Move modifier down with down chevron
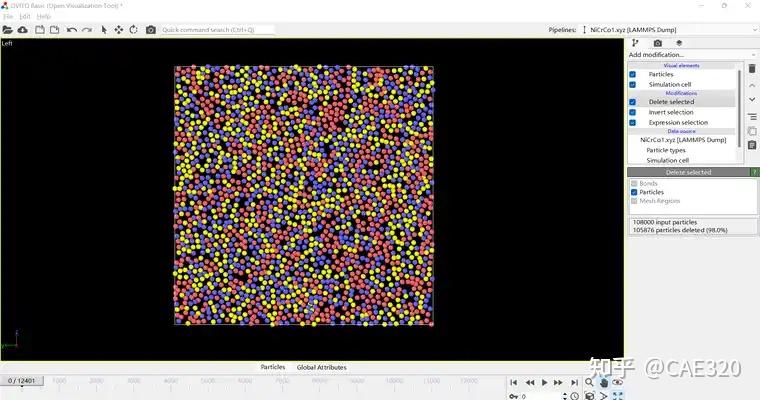760x400 pixels. coord(752,99)
